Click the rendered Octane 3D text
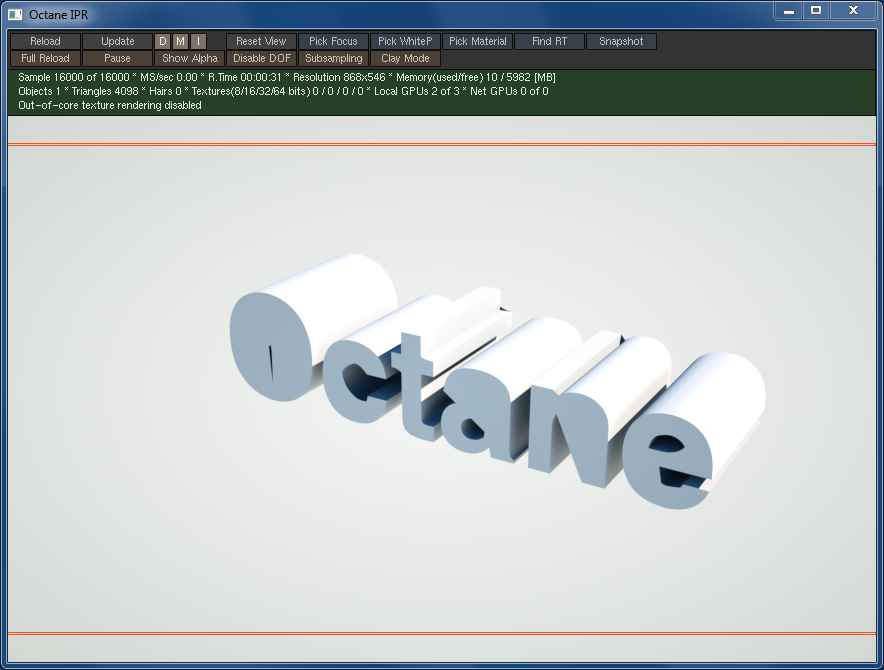This screenshot has width=884, height=670. tap(496, 382)
